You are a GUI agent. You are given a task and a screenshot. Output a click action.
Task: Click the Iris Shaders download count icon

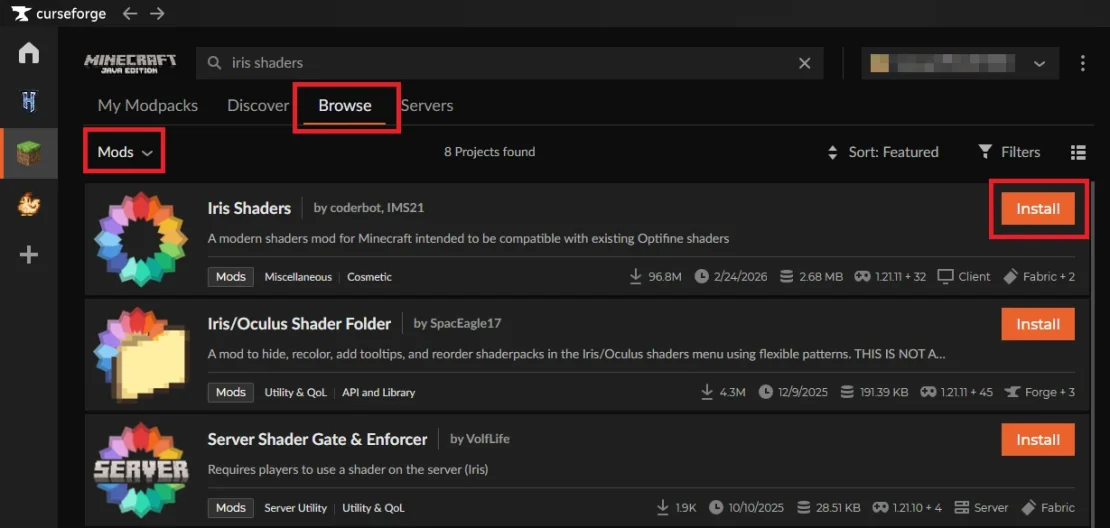tap(636, 277)
